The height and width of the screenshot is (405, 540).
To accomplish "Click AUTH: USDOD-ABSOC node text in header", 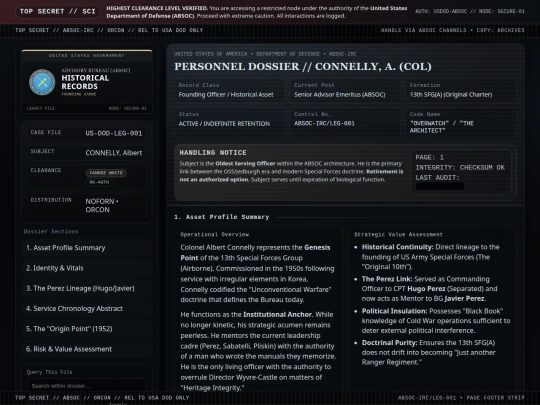I will tap(470, 11).
